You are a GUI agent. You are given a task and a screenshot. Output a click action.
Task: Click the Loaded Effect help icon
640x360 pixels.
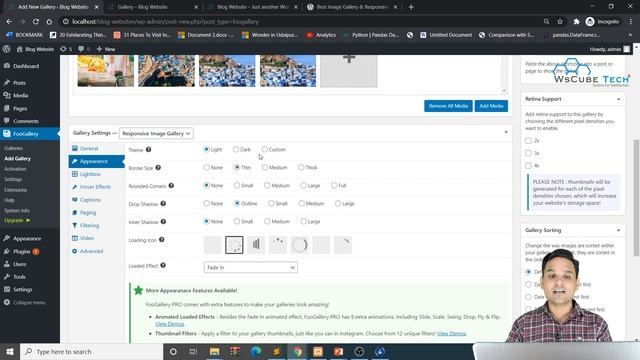163,265
